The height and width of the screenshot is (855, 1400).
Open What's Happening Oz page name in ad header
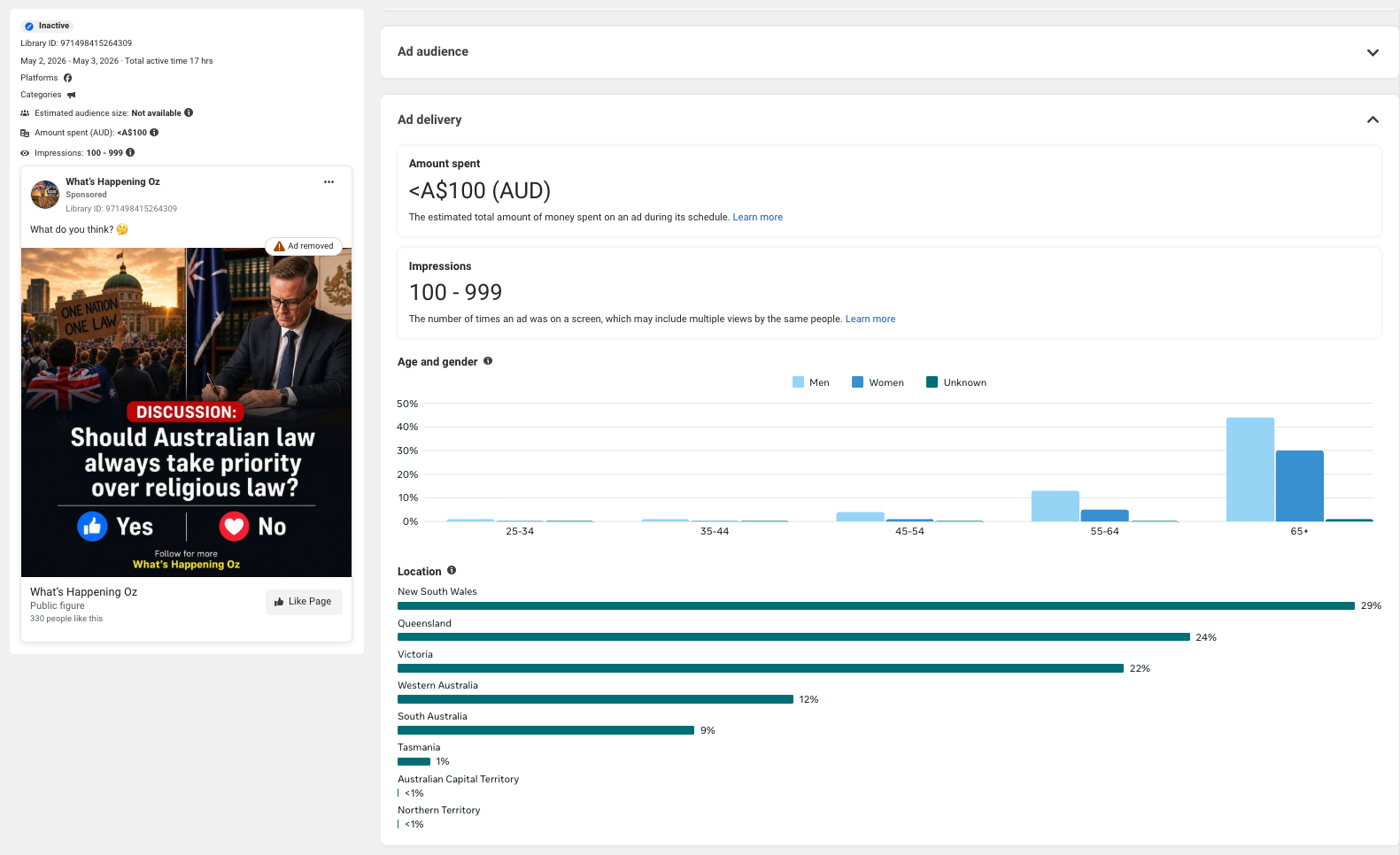112,181
